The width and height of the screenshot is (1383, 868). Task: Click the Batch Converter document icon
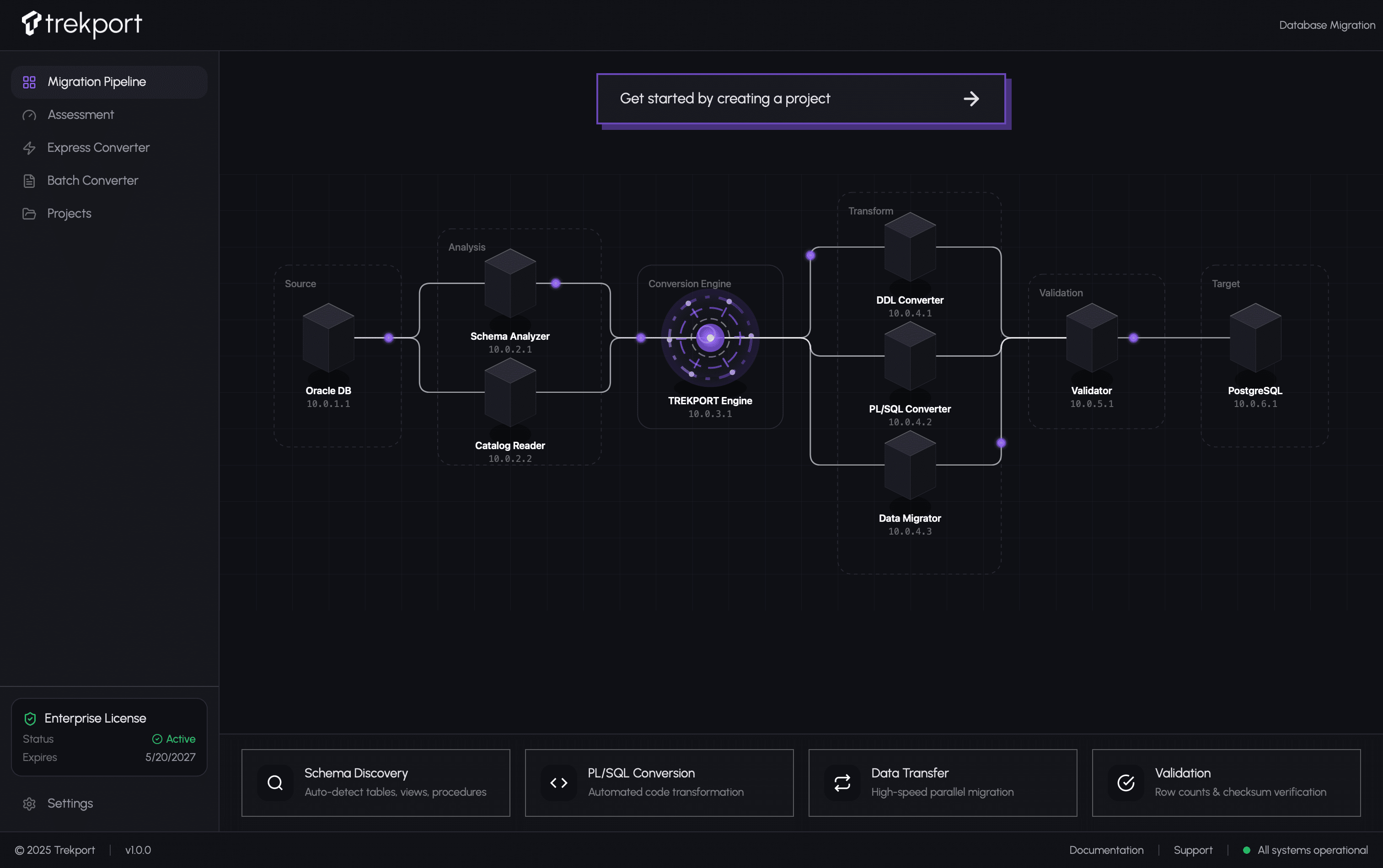[x=29, y=181]
